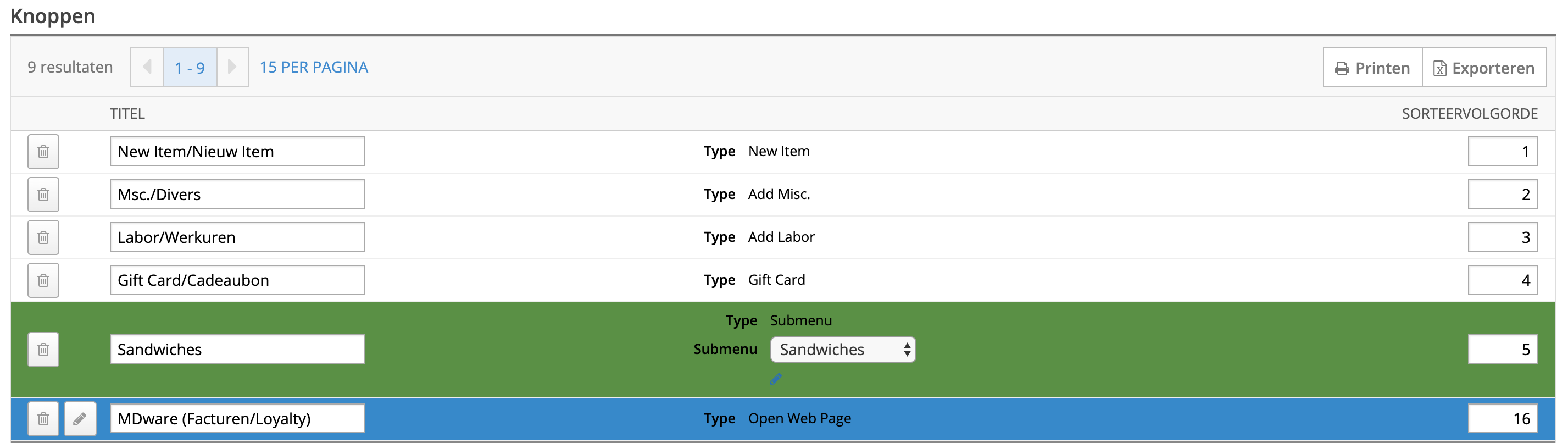Focus the Msc./Divers title field
Viewport: 1568px width, 443px height.
tap(237, 194)
